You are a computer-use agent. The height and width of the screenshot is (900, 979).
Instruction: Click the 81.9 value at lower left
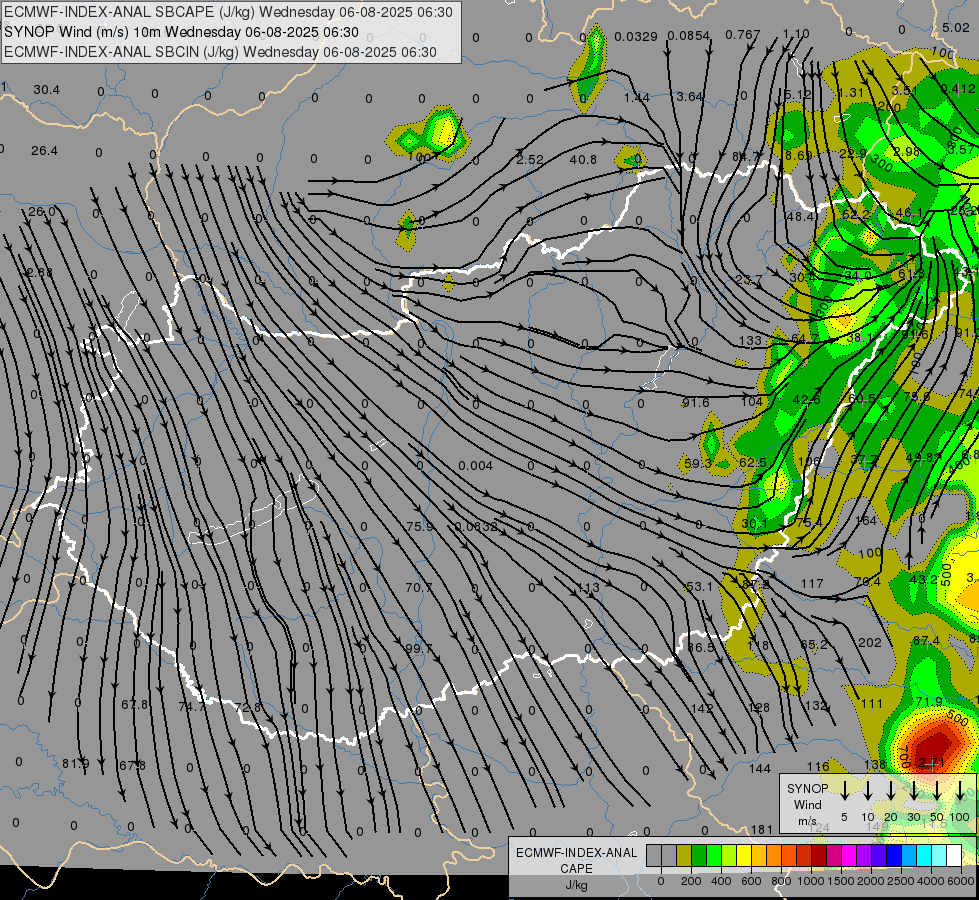tap(76, 763)
